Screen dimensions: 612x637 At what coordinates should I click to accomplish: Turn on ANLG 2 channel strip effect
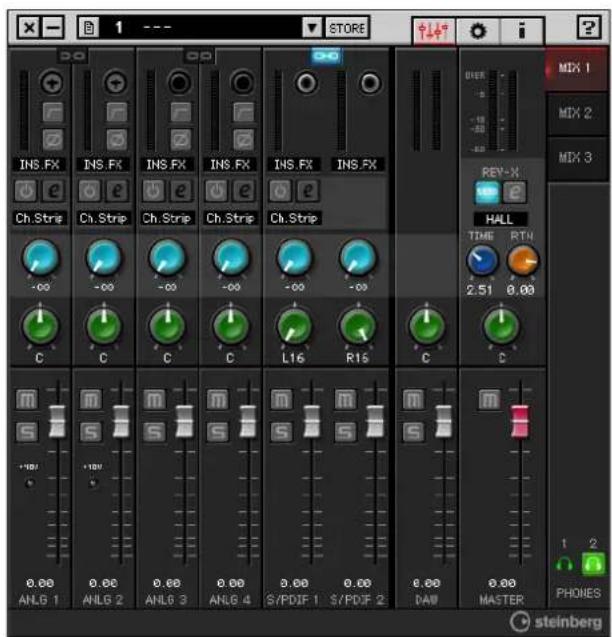tap(89, 191)
